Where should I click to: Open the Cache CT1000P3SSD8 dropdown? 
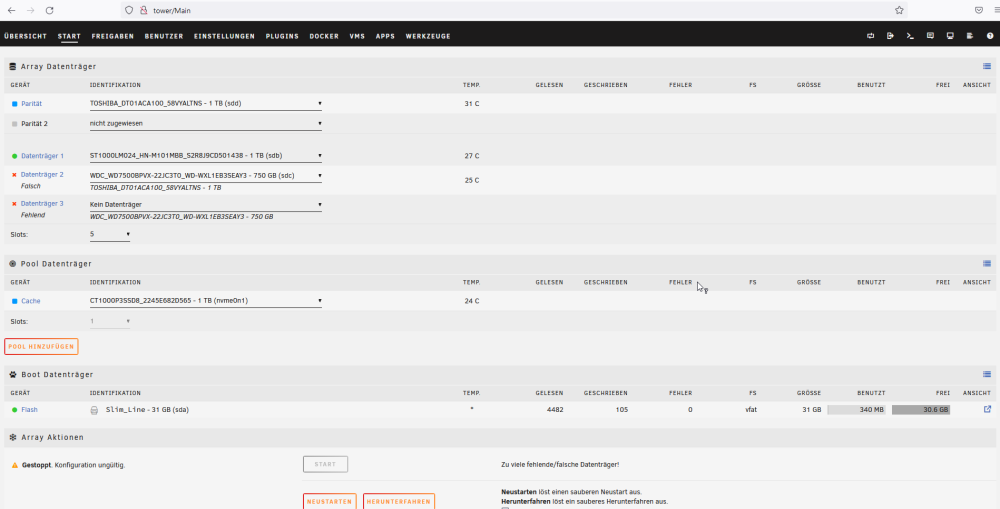(205, 301)
